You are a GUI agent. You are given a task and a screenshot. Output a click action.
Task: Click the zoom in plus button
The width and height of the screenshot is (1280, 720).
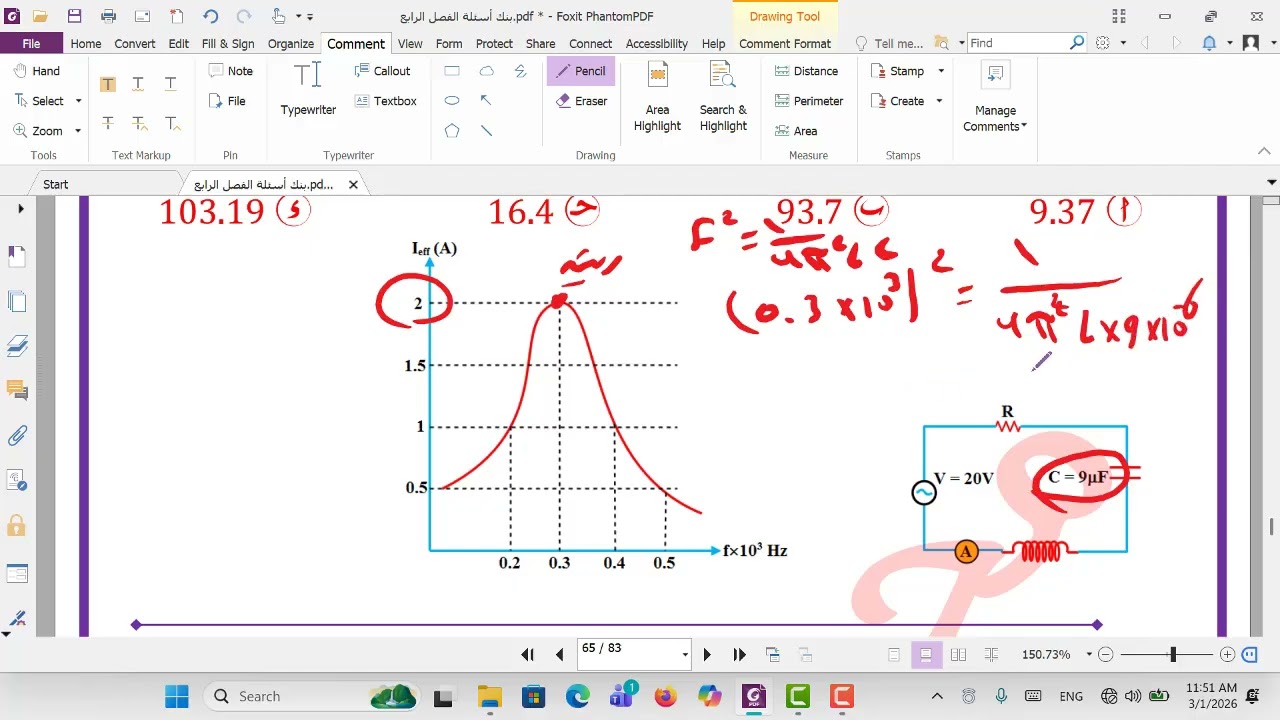1228,655
